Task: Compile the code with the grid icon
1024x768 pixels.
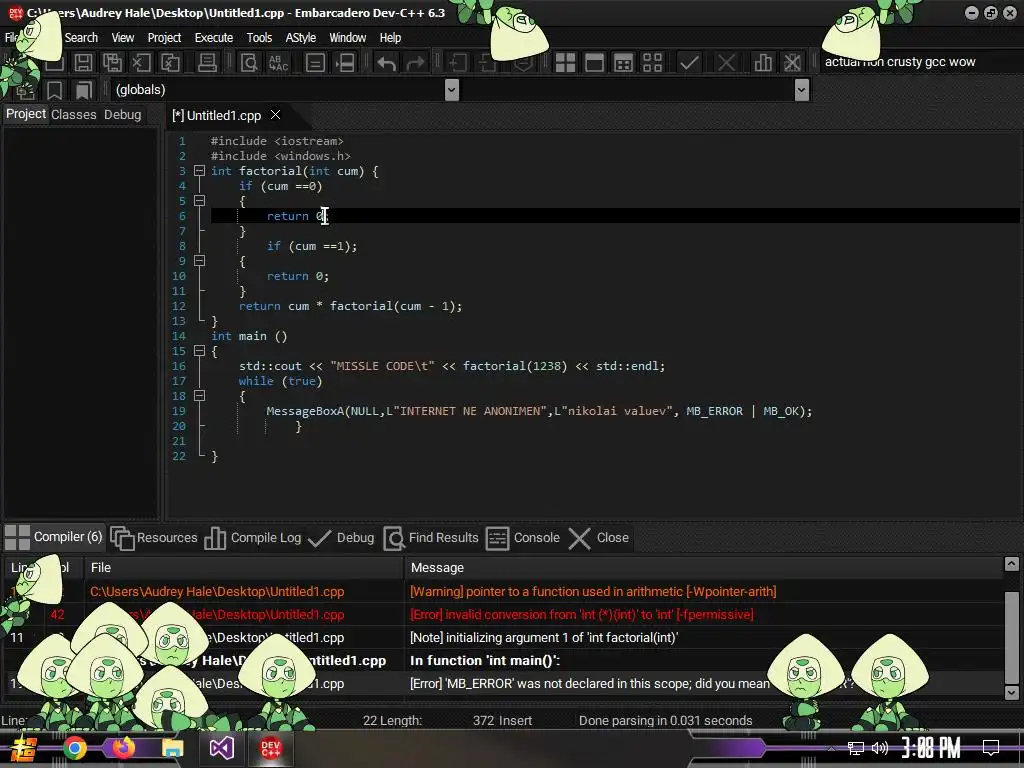Action: tap(565, 63)
